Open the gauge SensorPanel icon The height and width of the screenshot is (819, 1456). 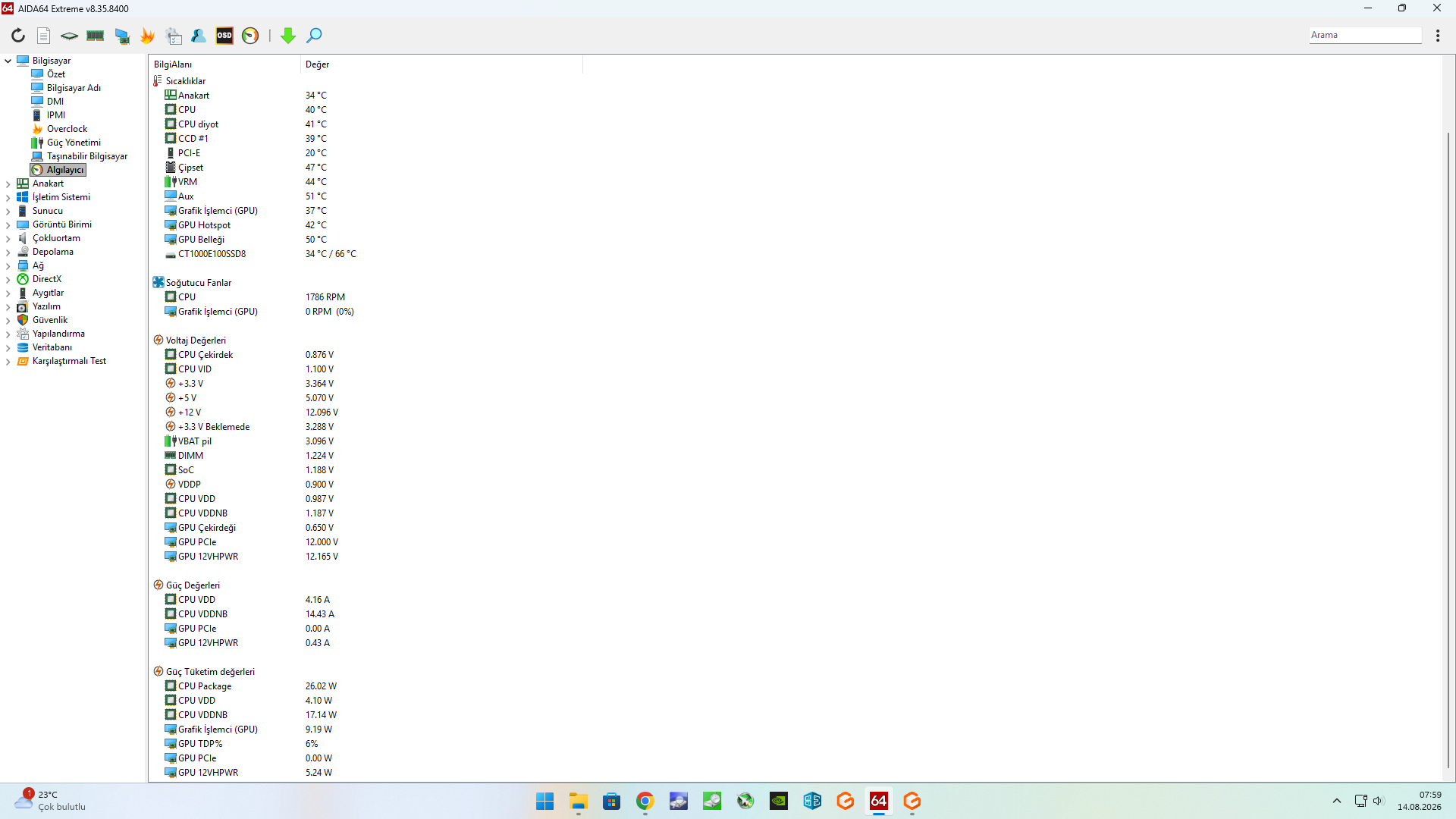[250, 36]
